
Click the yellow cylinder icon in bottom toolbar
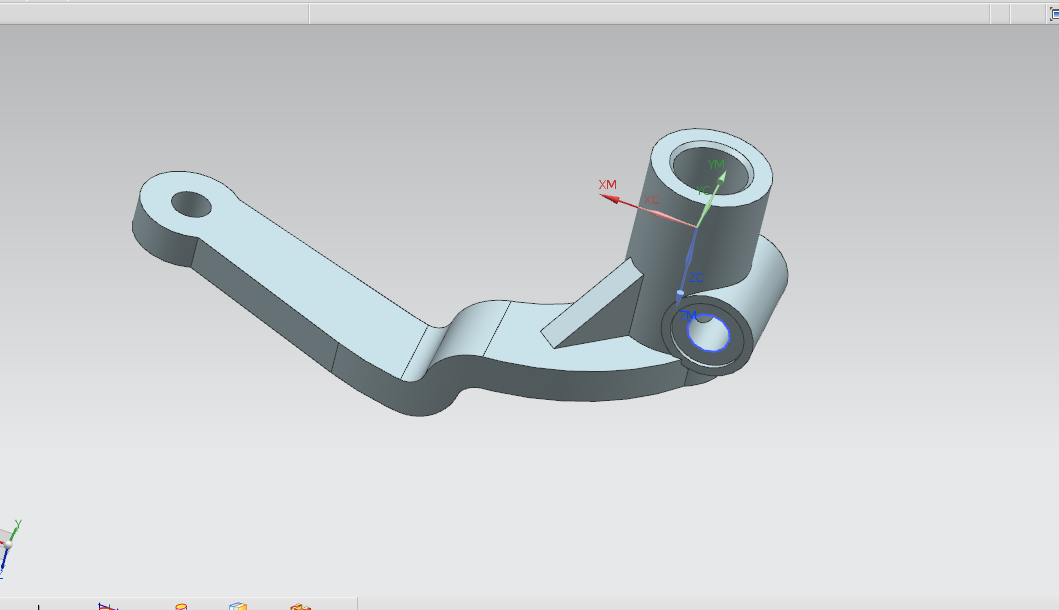point(180,607)
